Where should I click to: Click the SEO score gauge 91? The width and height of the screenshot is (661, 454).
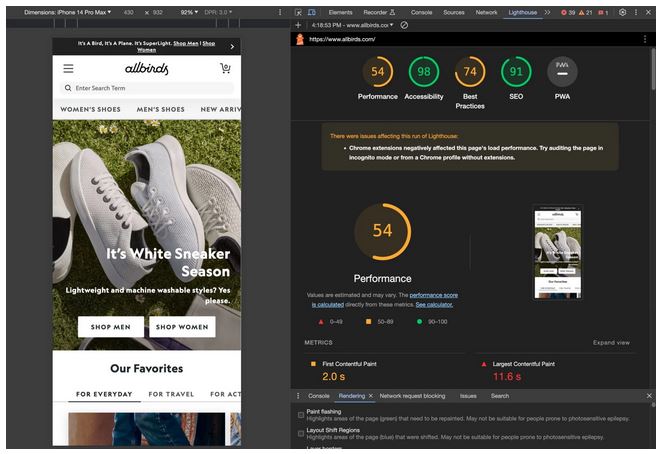click(516, 72)
